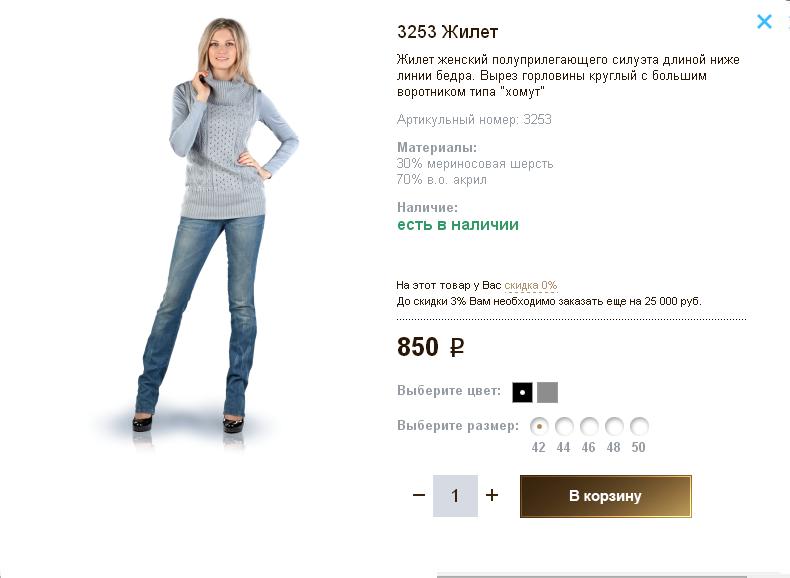The image size is (790, 578).
Task: Choose size 48 radio button
Action: coord(614,426)
